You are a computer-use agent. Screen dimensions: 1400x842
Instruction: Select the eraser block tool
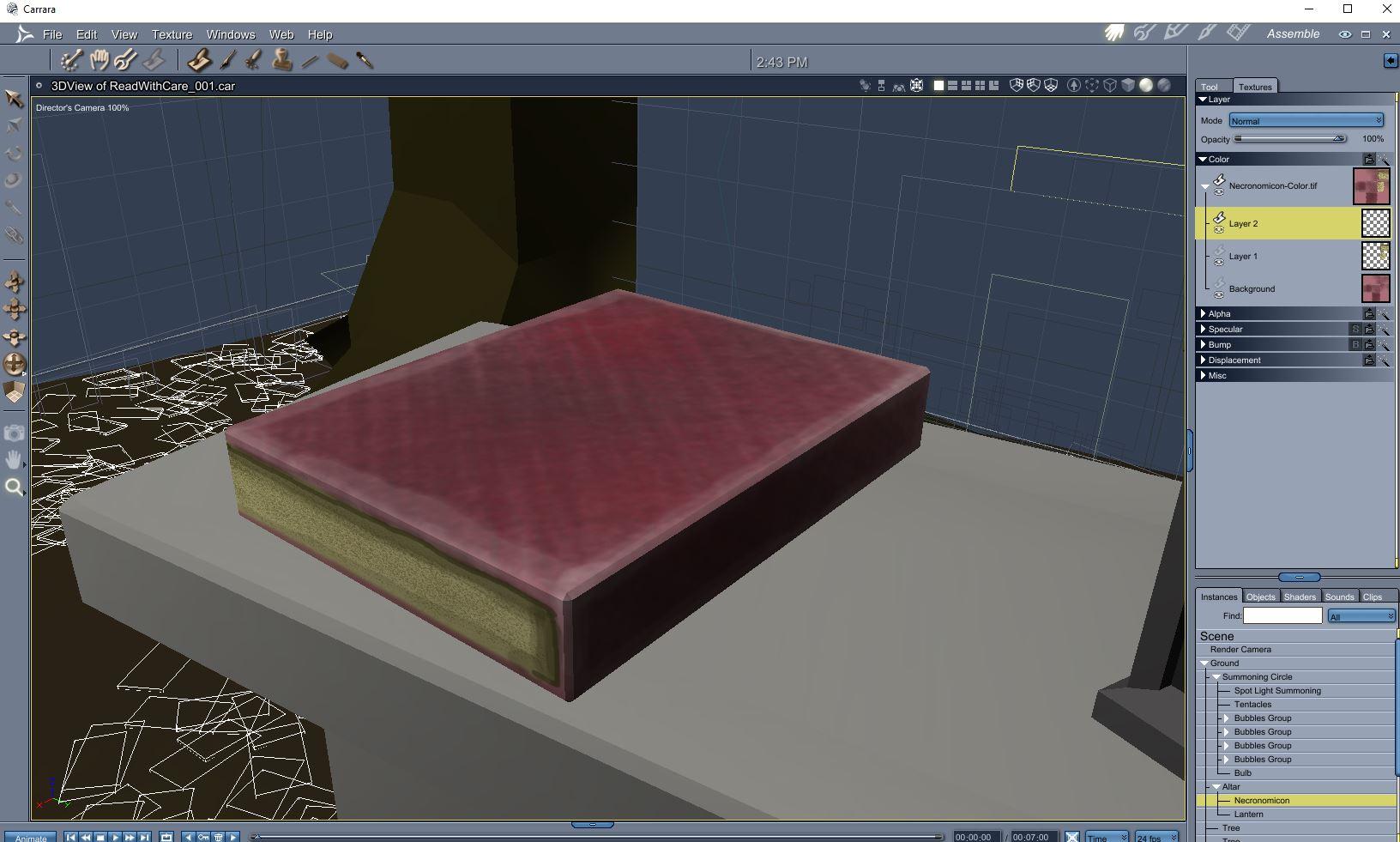(337, 60)
